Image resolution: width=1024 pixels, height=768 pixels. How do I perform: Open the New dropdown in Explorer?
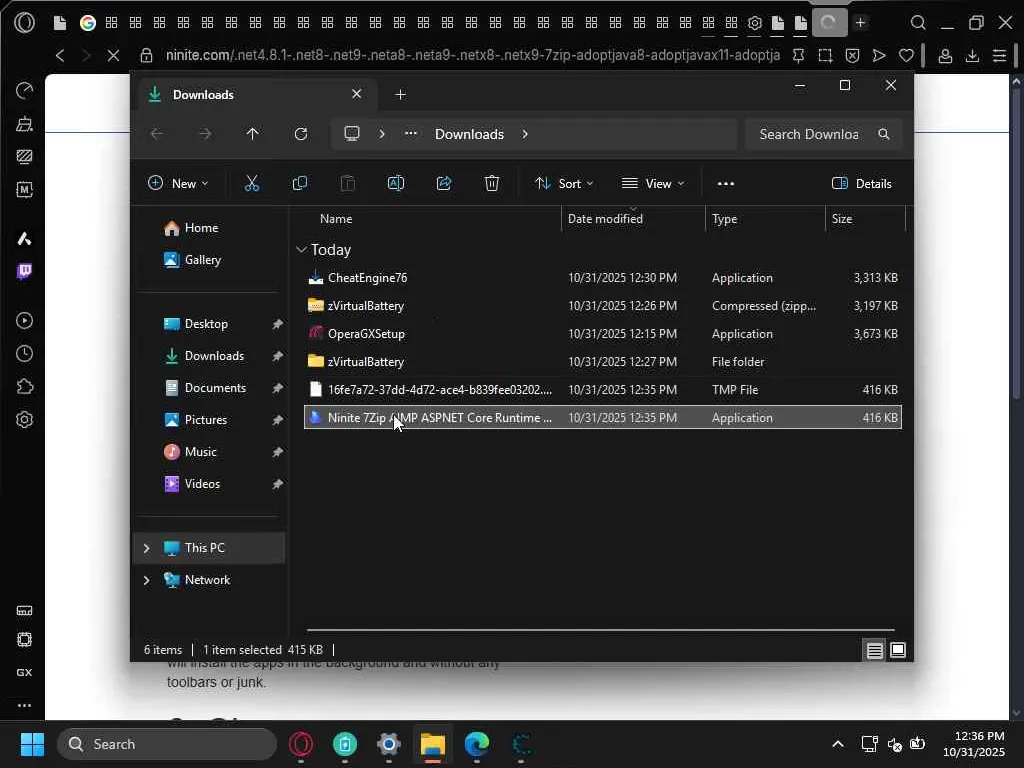(178, 184)
